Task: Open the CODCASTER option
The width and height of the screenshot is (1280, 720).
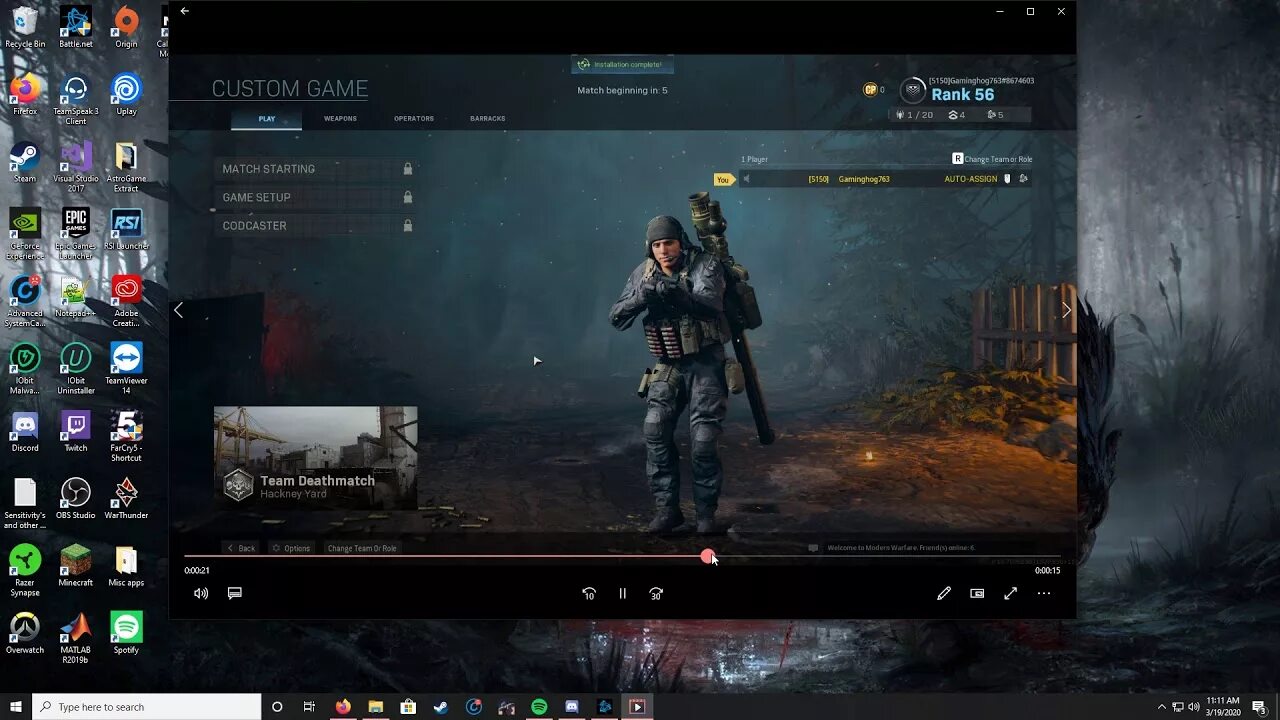Action: coord(315,225)
